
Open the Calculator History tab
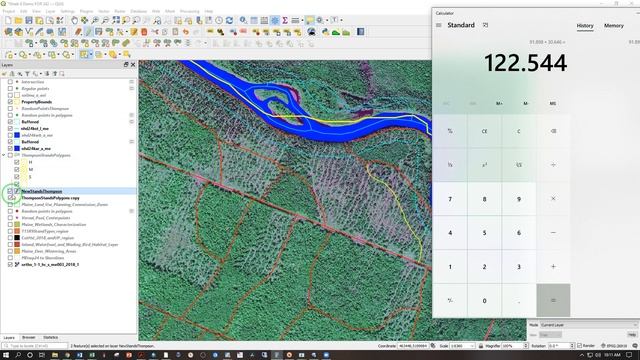point(585,26)
